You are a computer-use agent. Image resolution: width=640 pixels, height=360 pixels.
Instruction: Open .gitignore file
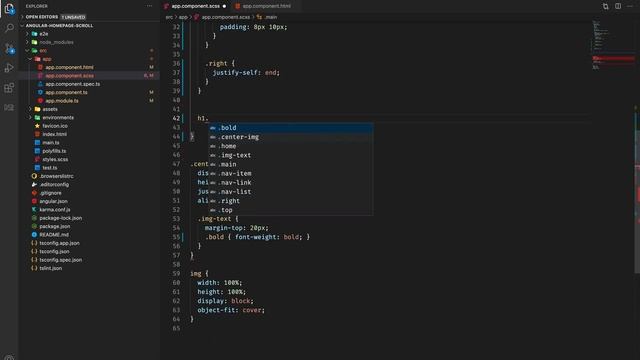pyautogui.click(x=50, y=193)
